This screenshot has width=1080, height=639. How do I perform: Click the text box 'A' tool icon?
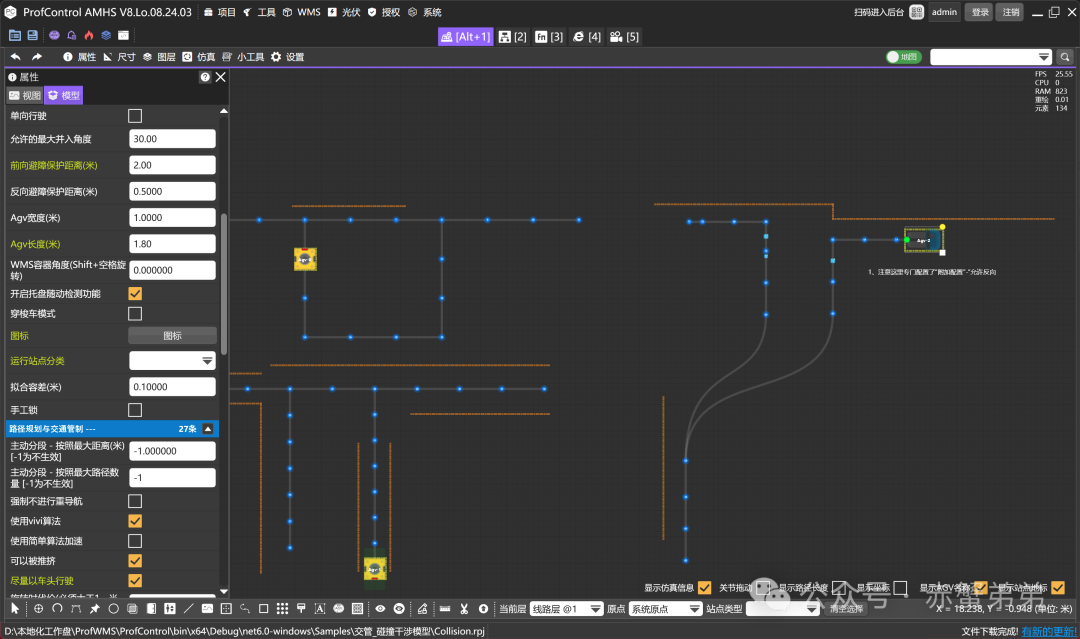tap(320, 608)
